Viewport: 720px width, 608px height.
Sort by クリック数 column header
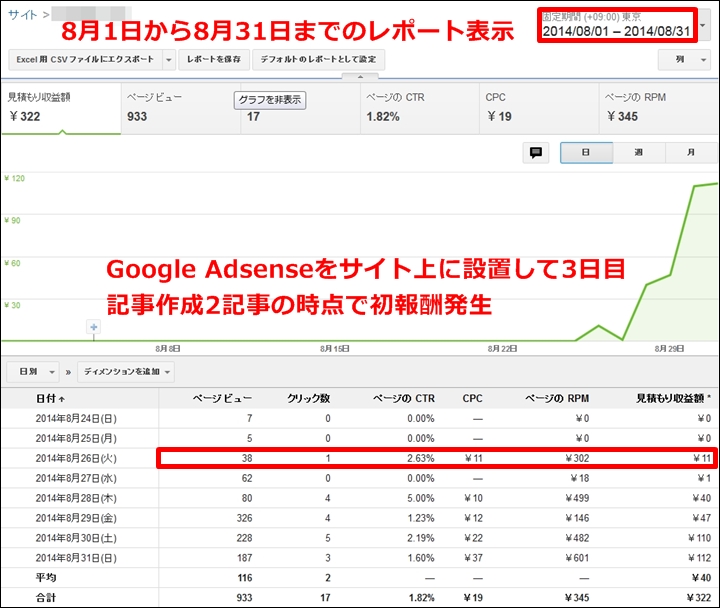coord(309,399)
